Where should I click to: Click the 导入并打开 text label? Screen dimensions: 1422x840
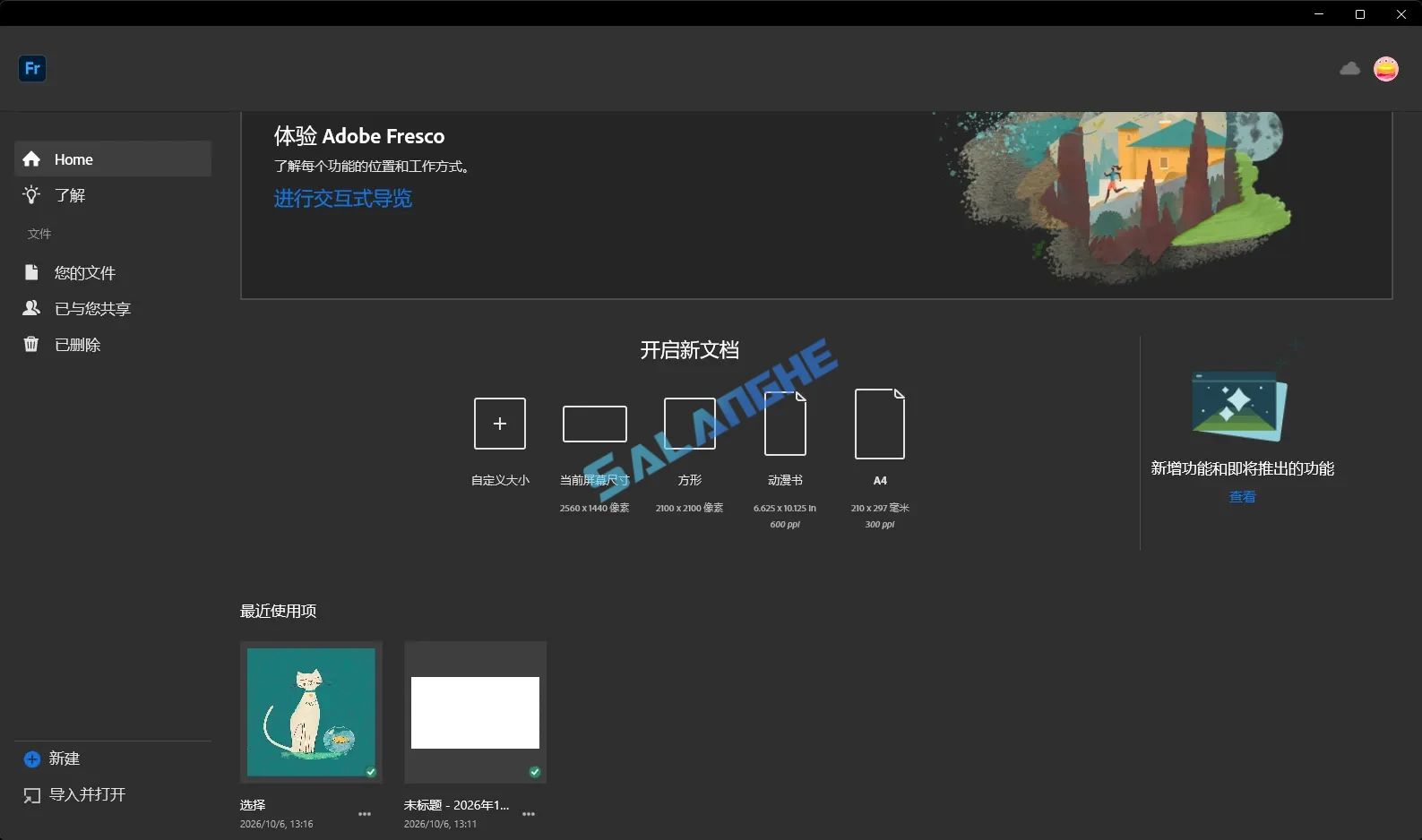tap(87, 794)
